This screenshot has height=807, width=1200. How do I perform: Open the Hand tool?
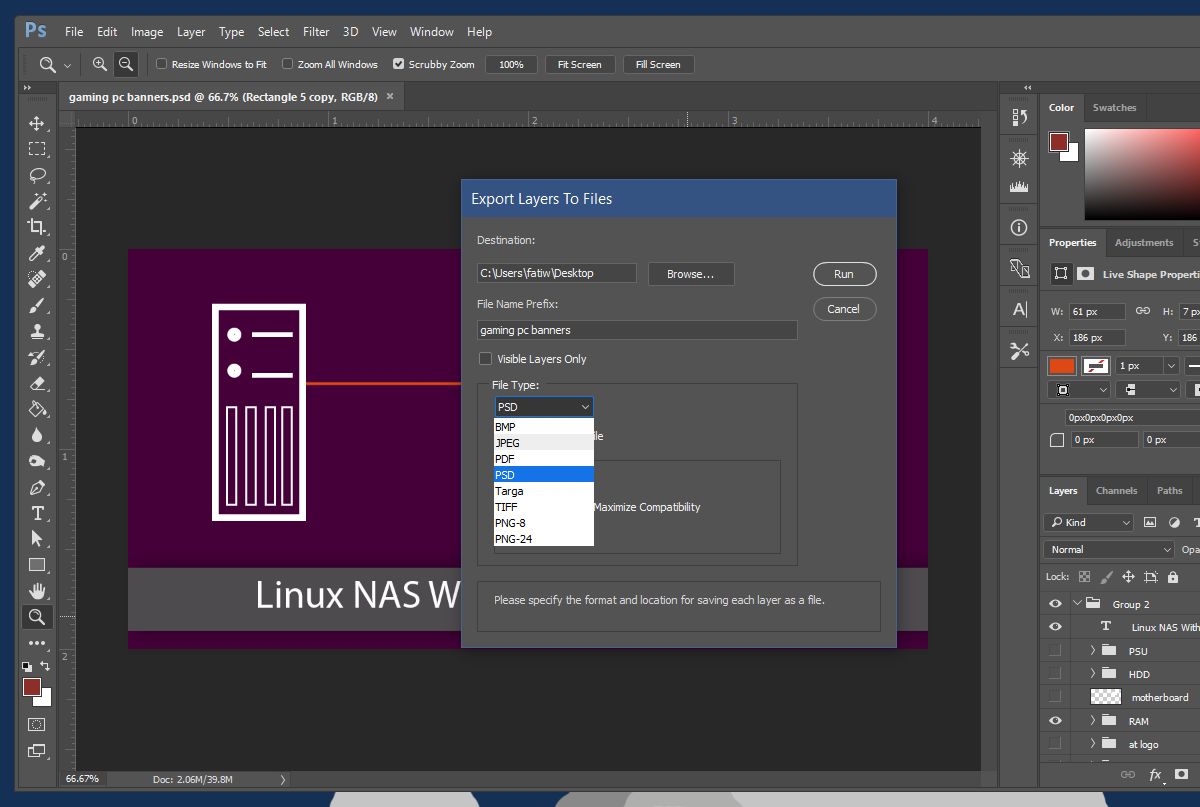coord(37,591)
